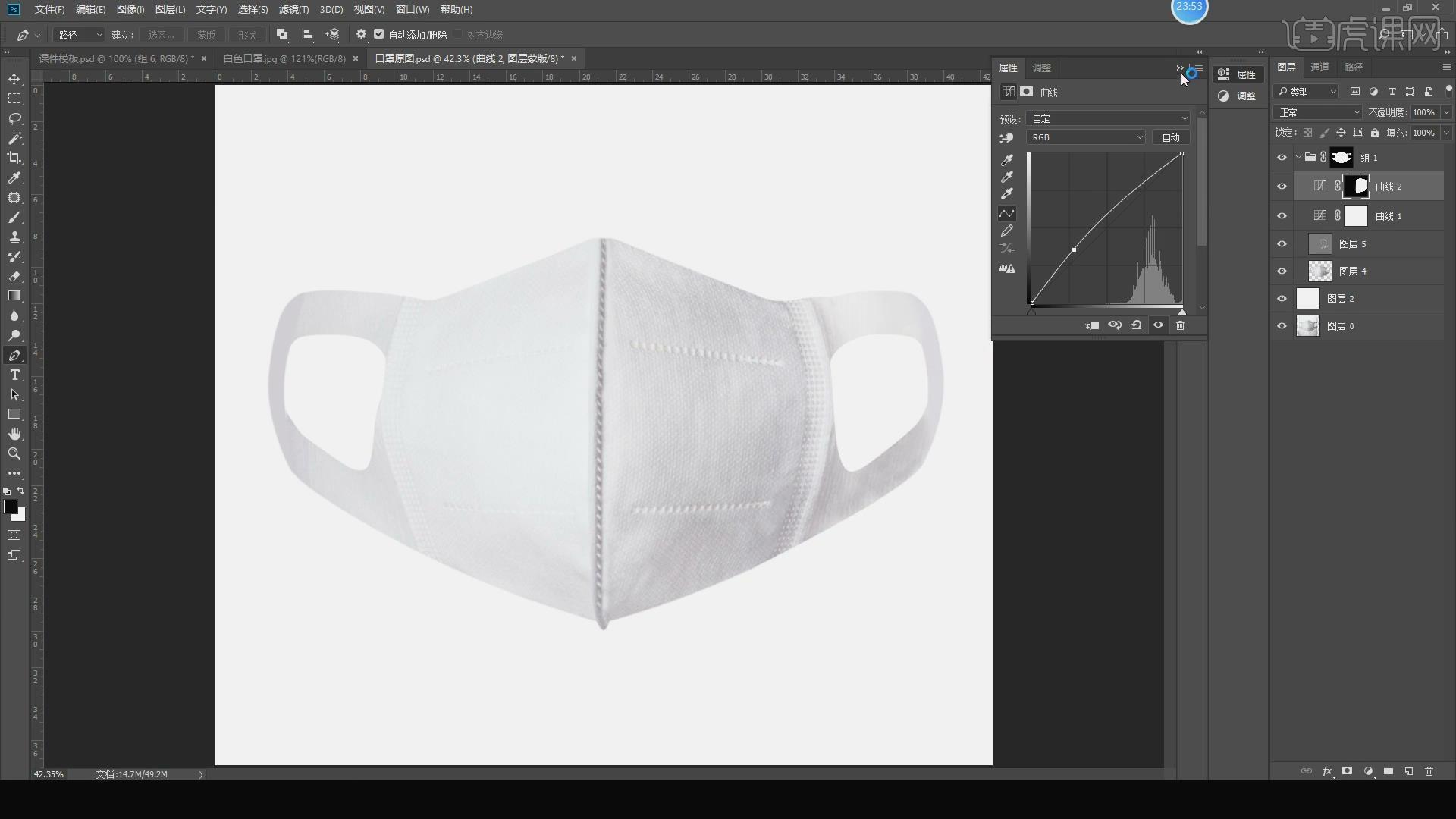
Task: Collapse the 组 1 group
Action: (x=1298, y=158)
